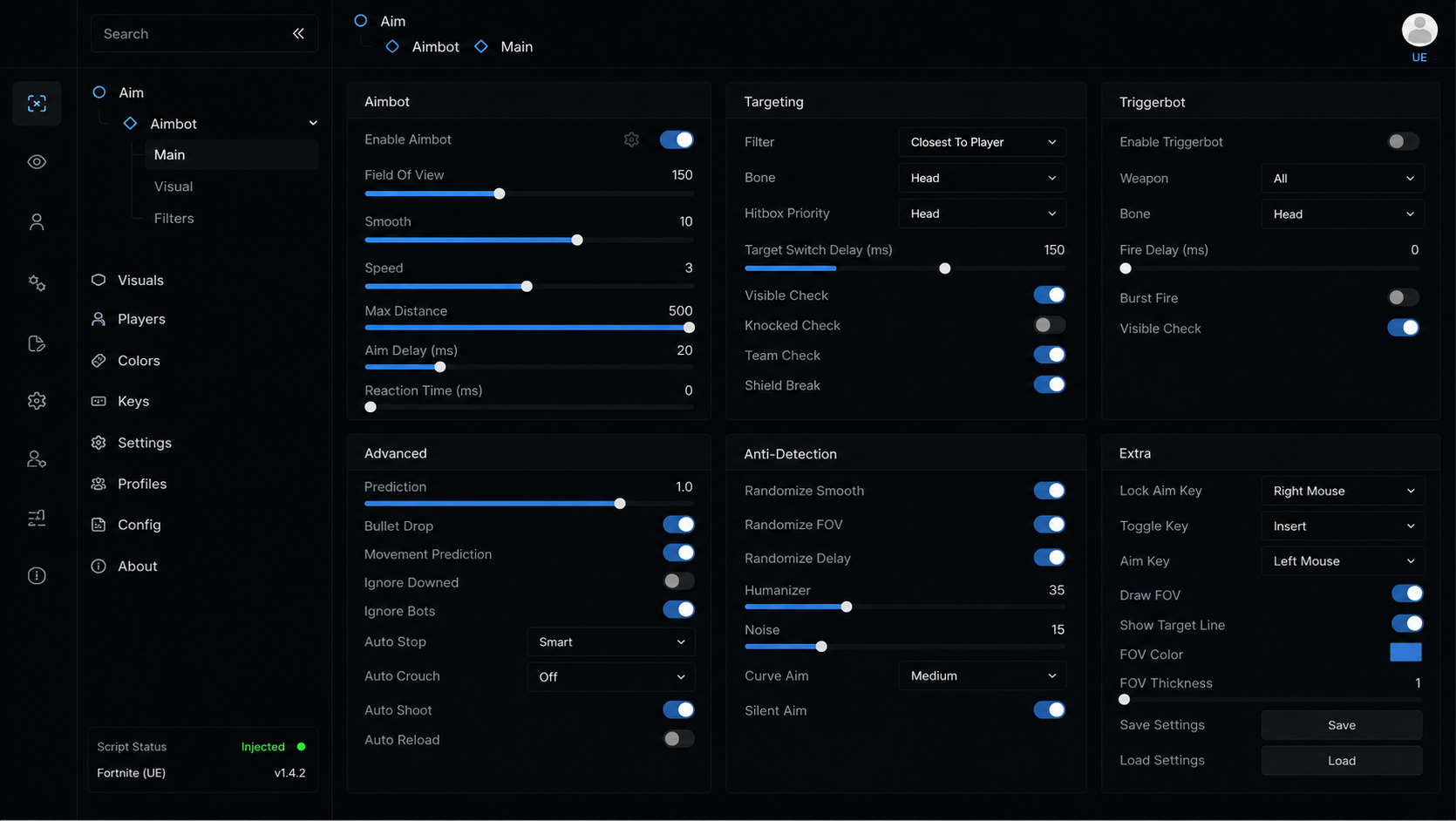
Task: Toggle Silent Aim off
Action: 1050,709
